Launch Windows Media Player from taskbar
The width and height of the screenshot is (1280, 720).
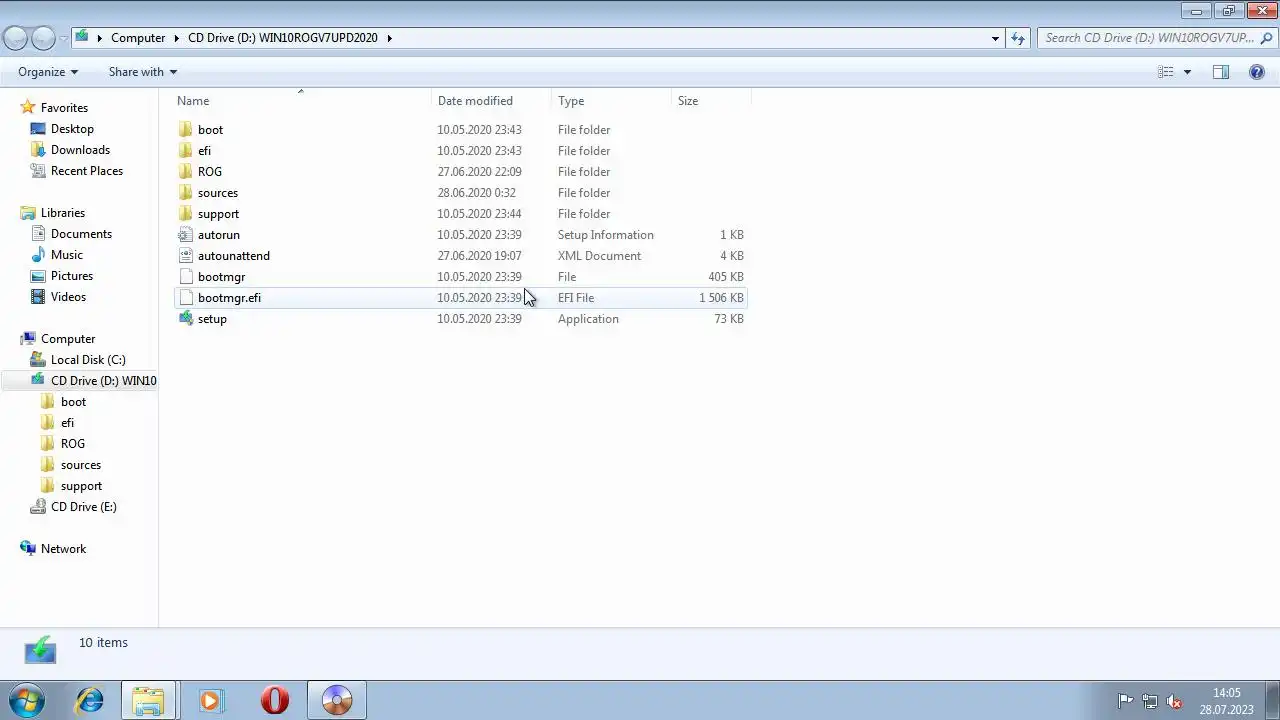(210, 701)
